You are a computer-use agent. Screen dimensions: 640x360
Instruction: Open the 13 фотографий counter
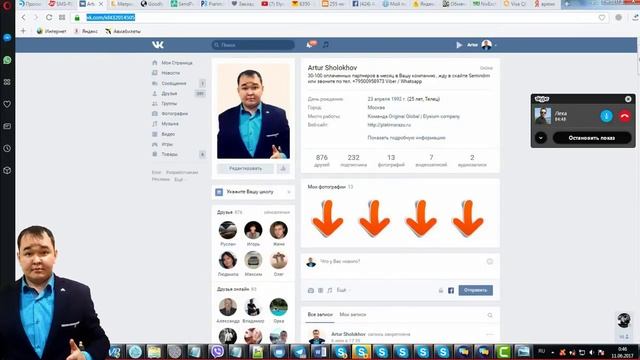click(391, 160)
